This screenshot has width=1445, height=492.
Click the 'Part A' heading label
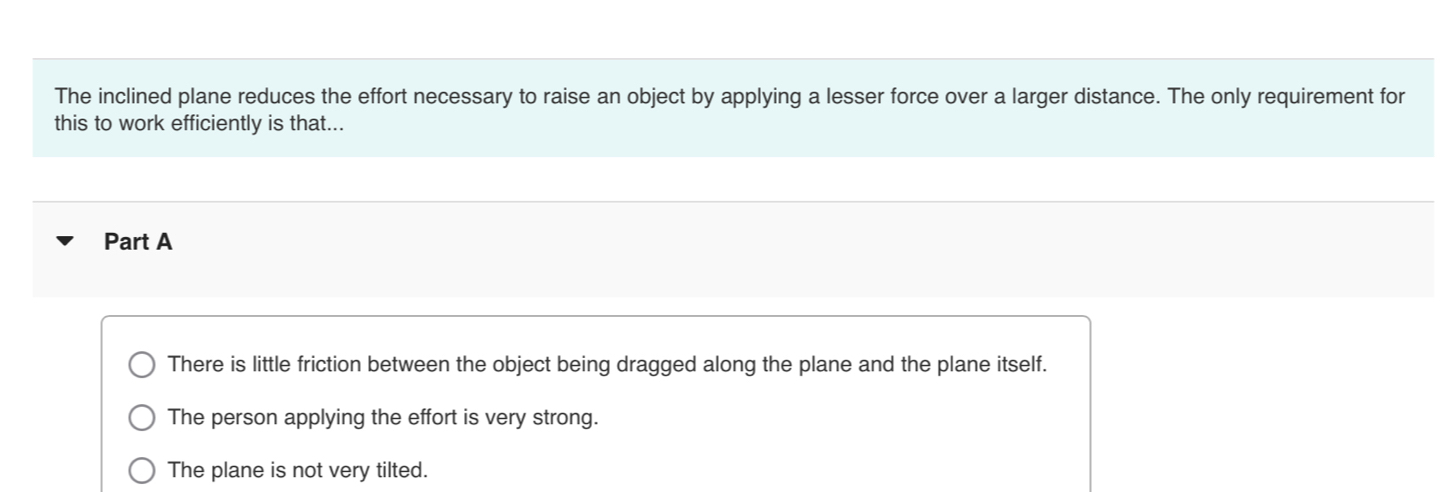coord(138,242)
